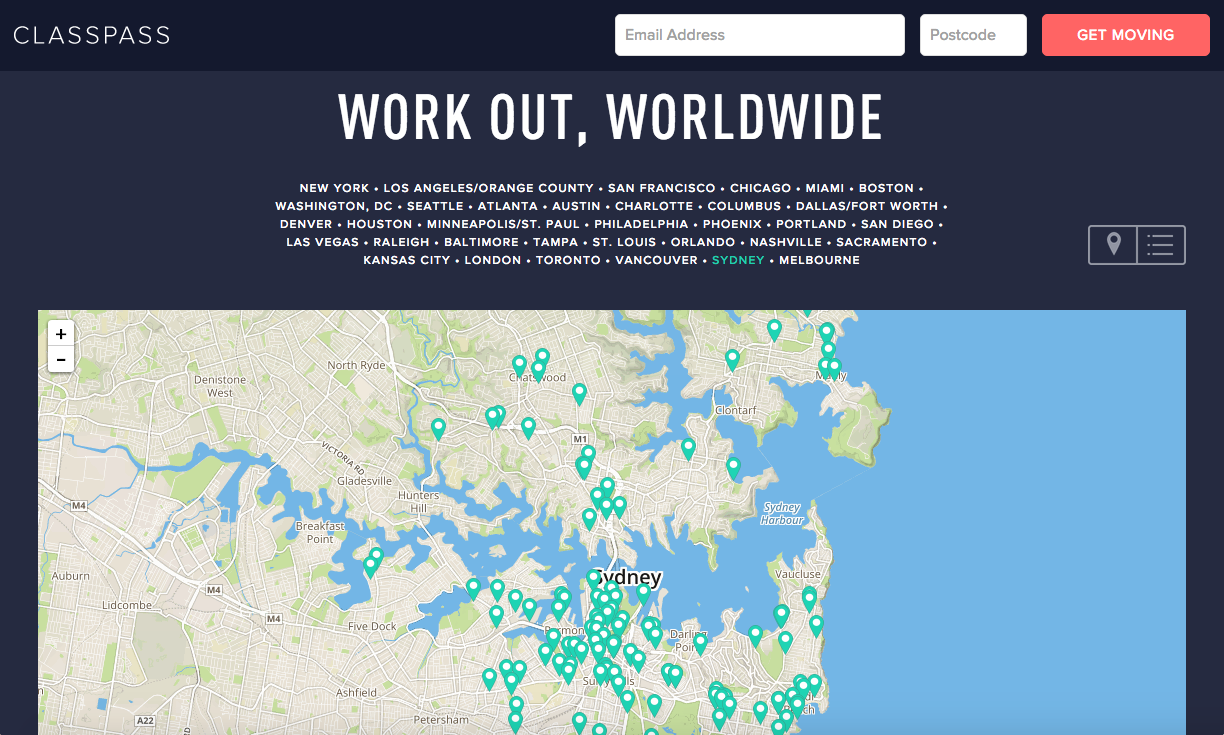1224x735 pixels.
Task: Choose San Francisco from city list
Action: [662, 188]
